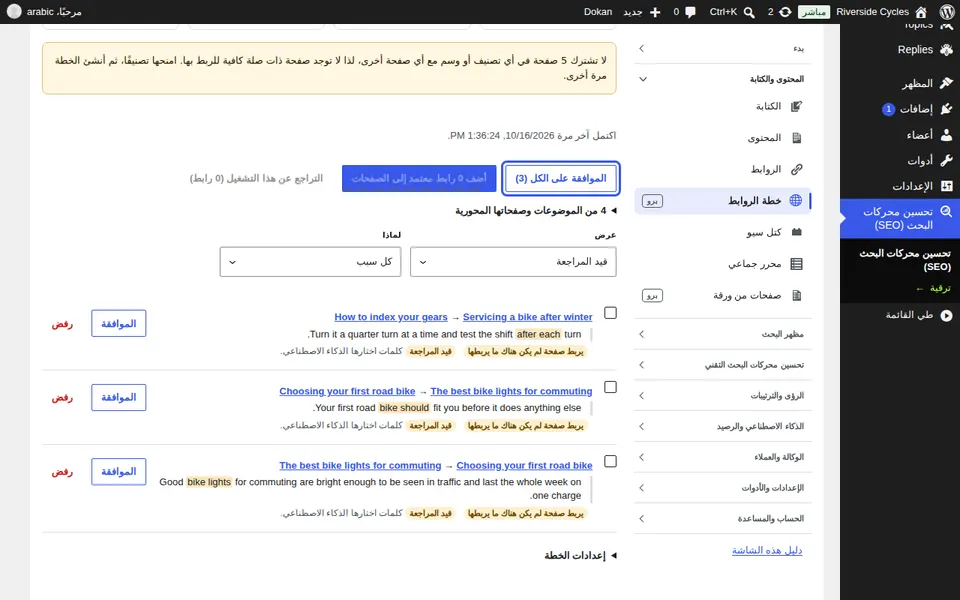The width and height of the screenshot is (960, 600).
Task: Click the الإعدادات settings sliders icon
Action: click(947, 186)
